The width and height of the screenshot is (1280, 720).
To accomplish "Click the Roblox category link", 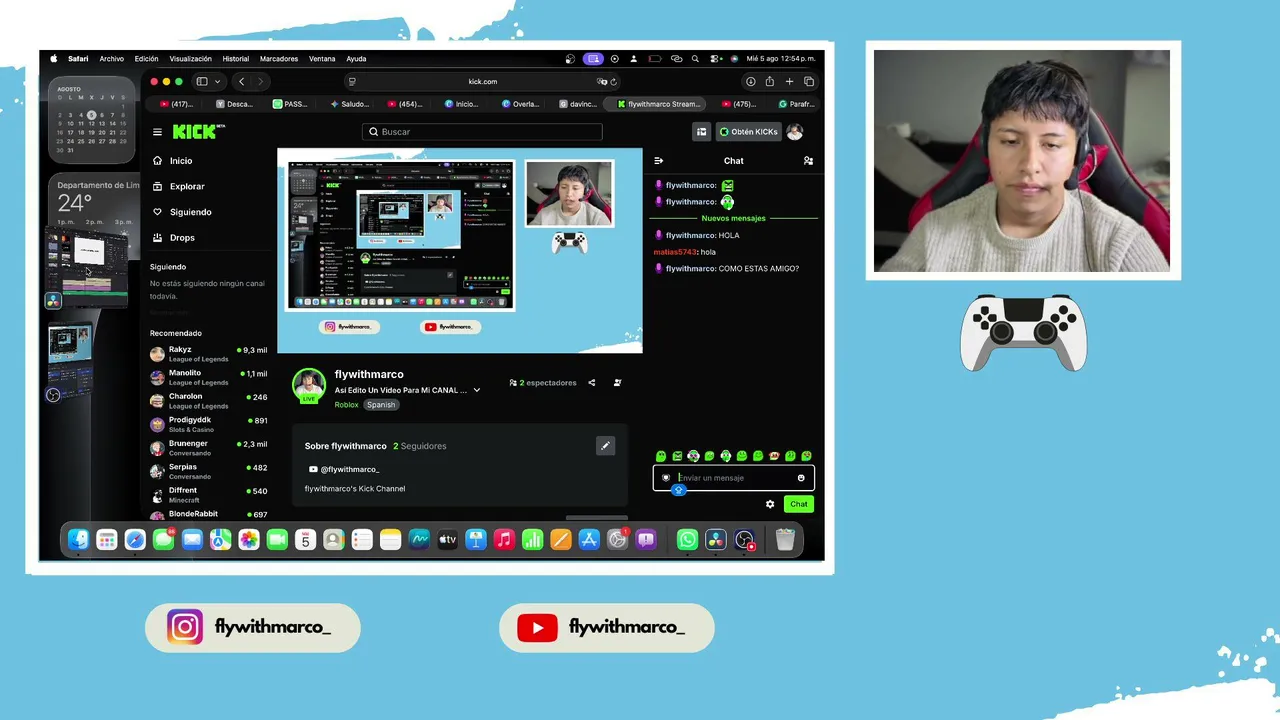I will tap(346, 405).
